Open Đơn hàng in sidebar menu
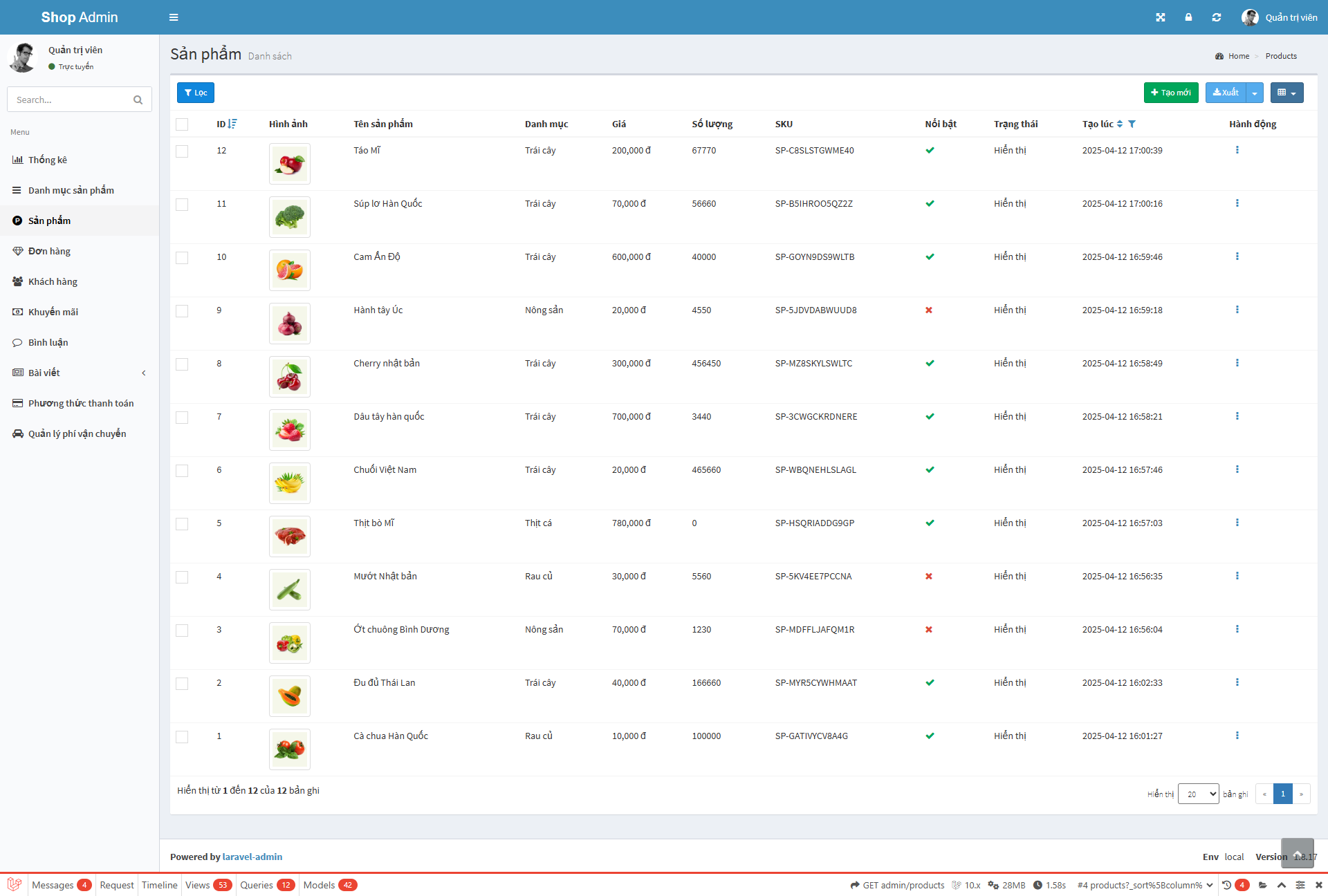The image size is (1328, 896). (49, 251)
